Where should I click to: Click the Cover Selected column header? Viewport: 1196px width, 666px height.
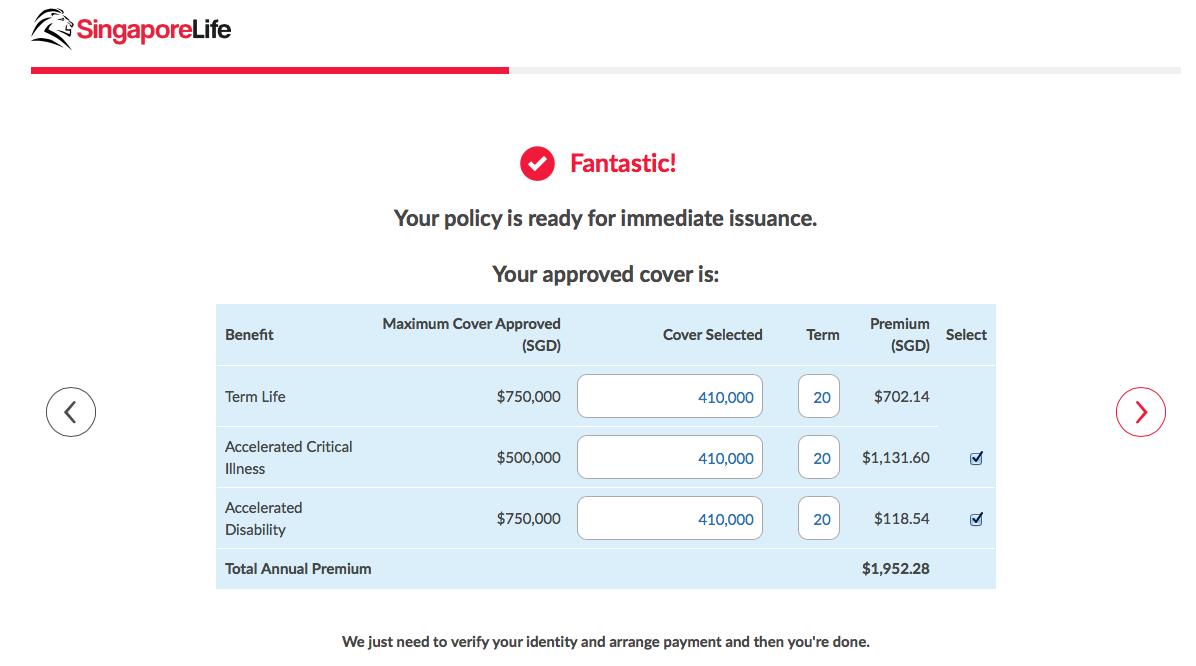[x=712, y=335]
